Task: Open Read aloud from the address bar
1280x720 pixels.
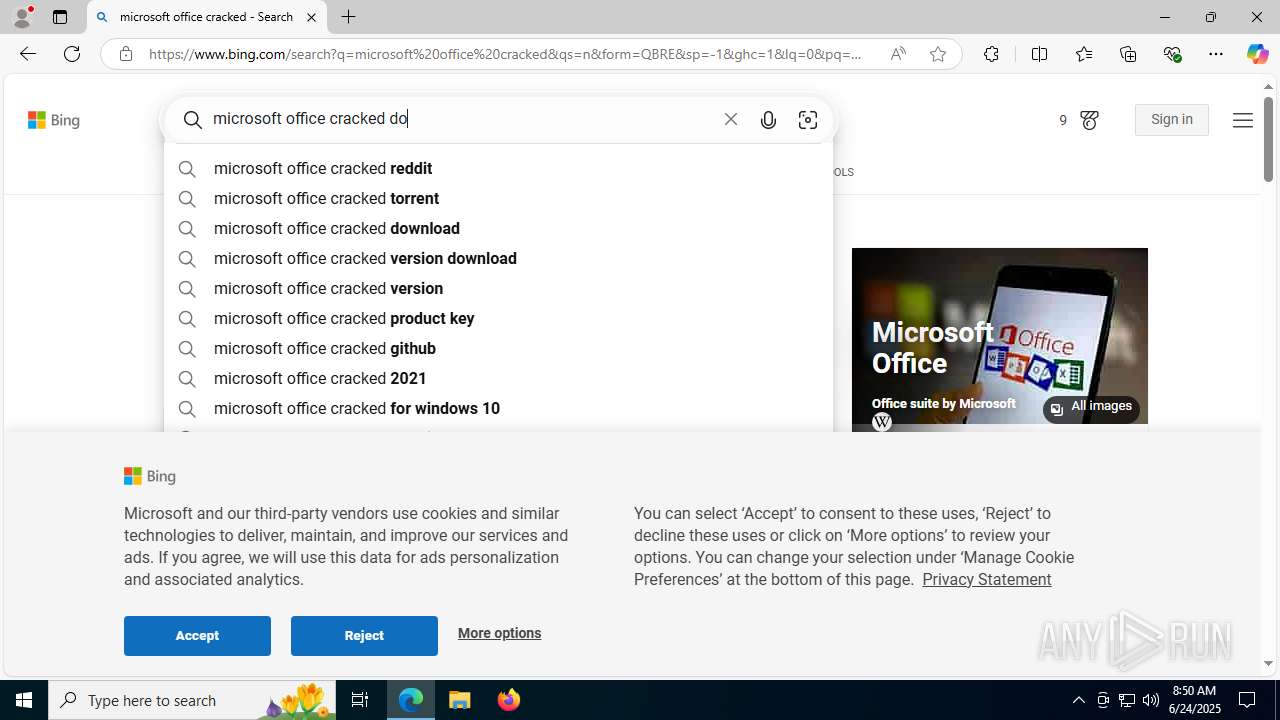Action: tap(898, 54)
